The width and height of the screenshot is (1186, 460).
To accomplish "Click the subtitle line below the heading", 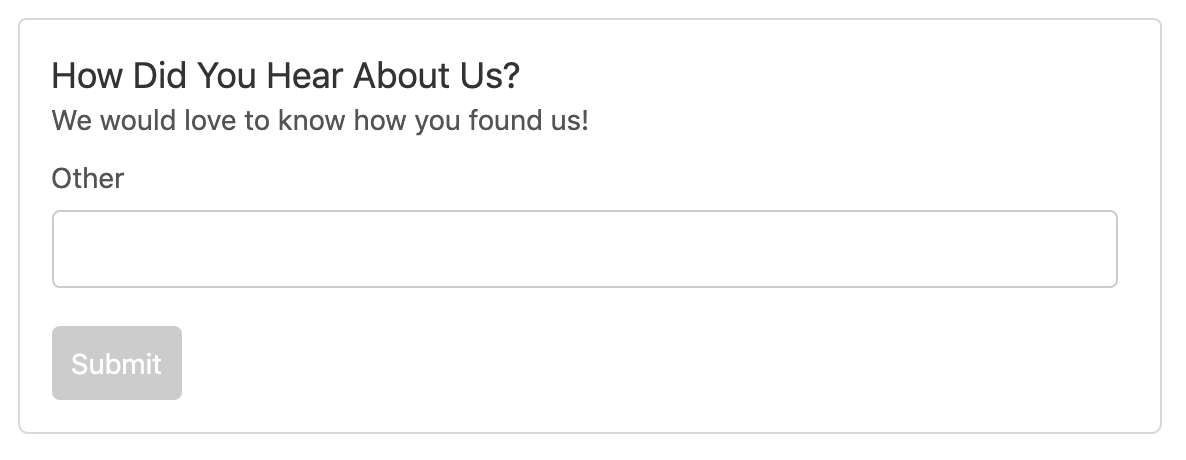I will 320,122.
